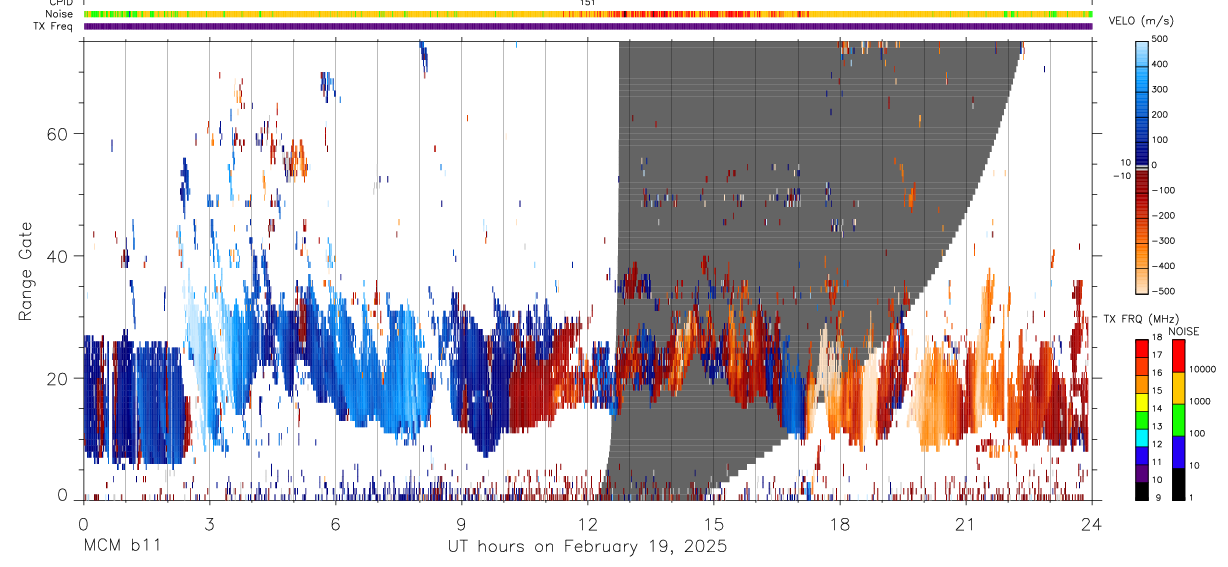Click the 'TX FRQ (MHz)' legend title
This screenshot has height=567, width=1228.
[1142, 319]
